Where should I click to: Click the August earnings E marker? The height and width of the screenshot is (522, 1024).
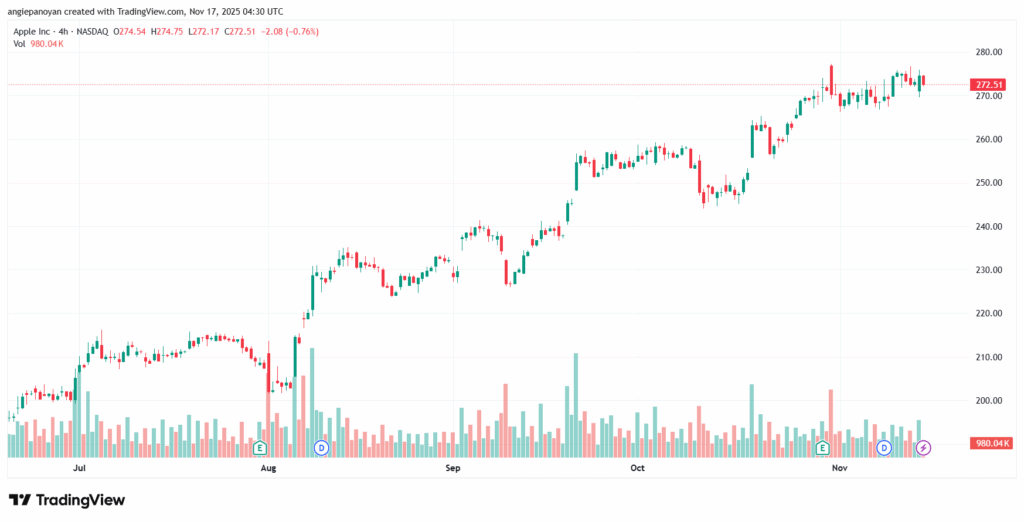tap(260, 447)
